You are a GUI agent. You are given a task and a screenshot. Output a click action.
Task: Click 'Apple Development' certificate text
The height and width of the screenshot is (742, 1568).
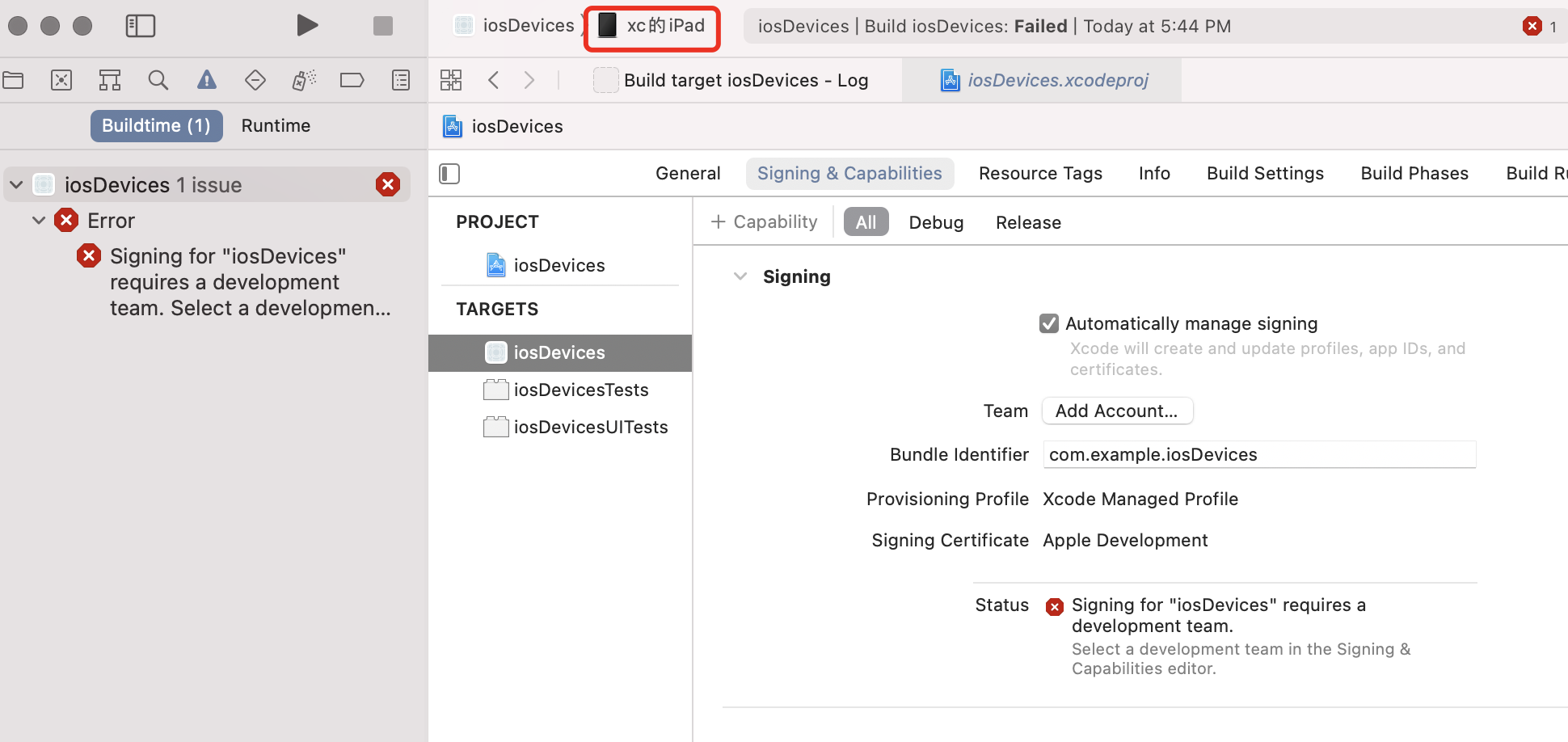pos(1125,541)
